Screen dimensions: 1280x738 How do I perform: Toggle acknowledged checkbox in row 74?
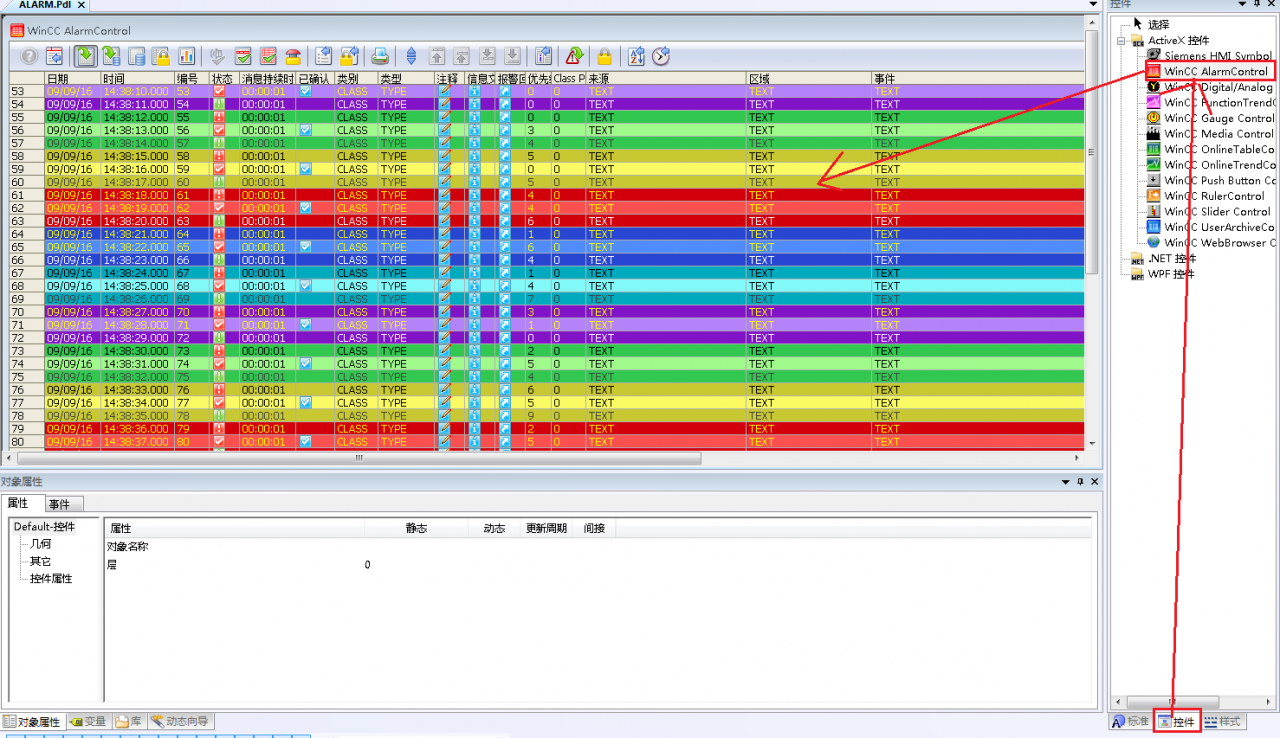(x=306, y=364)
